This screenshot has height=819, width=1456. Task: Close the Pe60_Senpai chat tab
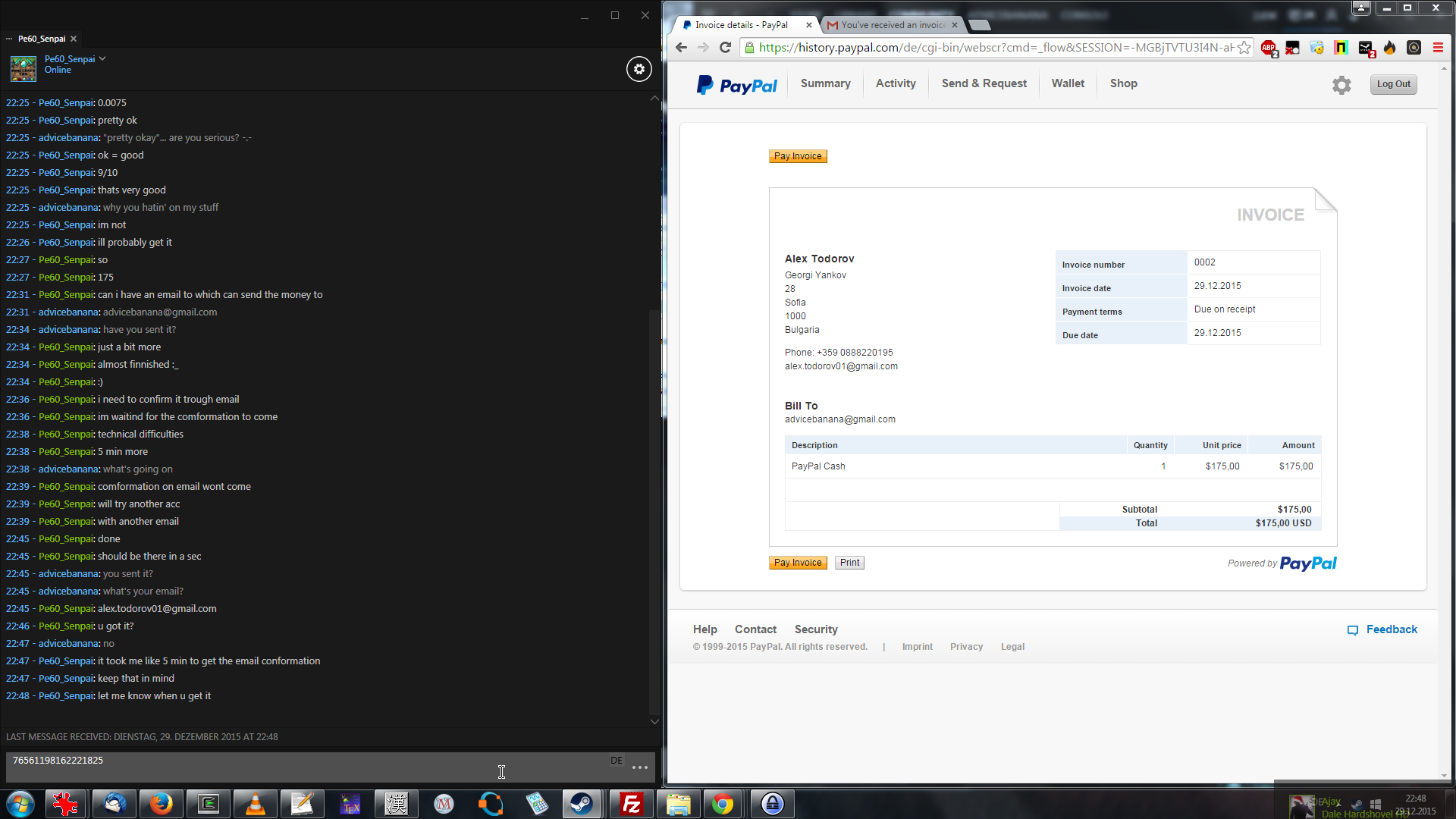pos(74,39)
